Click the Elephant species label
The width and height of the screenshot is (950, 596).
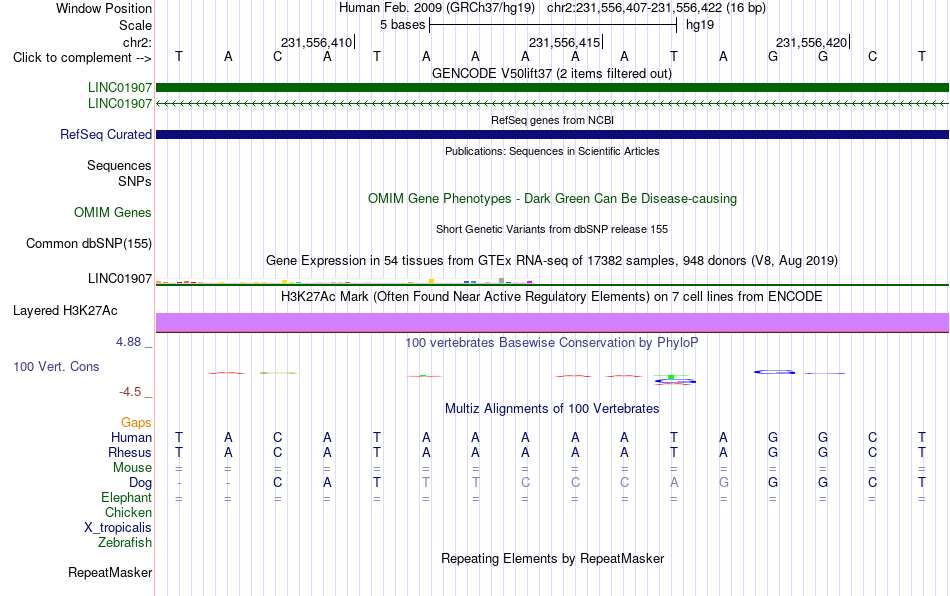coord(127,497)
